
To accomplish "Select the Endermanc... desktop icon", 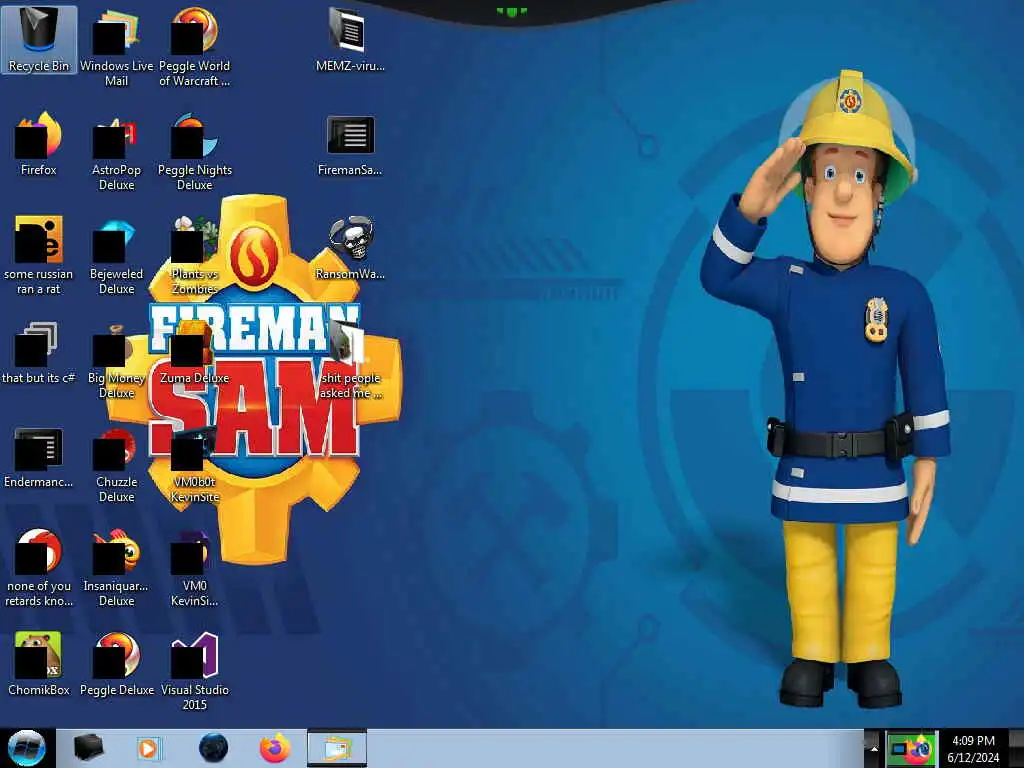I will tap(39, 457).
